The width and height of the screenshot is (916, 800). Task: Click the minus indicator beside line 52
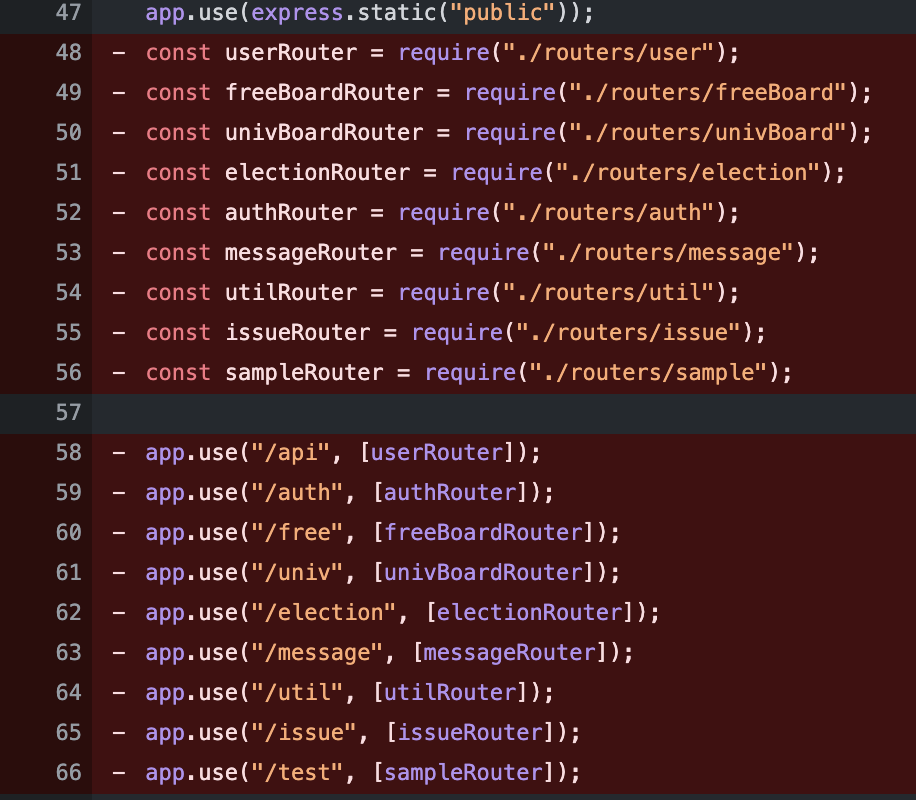coord(119,212)
